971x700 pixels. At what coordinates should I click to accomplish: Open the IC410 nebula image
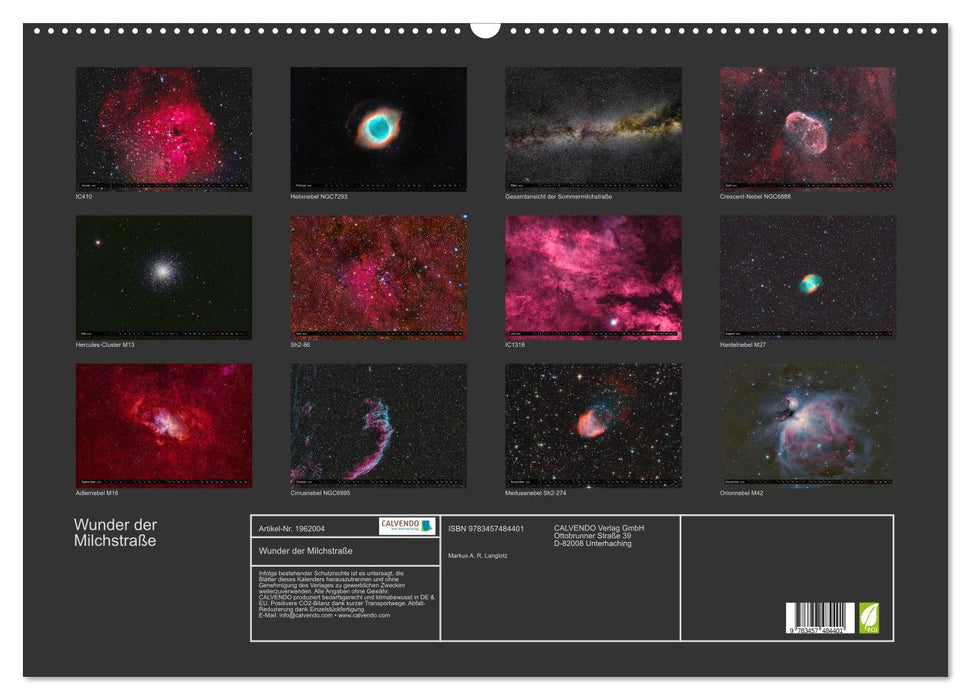164,129
